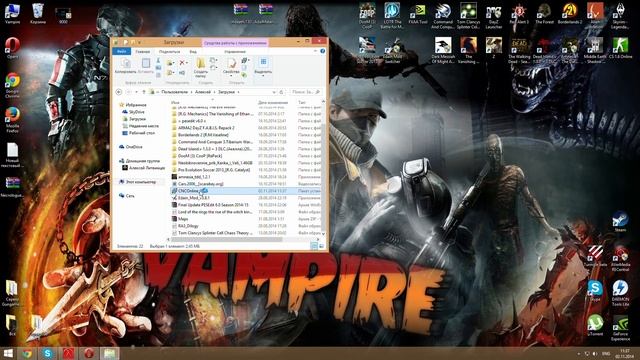Screen dimensions: 640x360
Task: Select the Borderlands 2 folder row
Action: (x=246, y=135)
